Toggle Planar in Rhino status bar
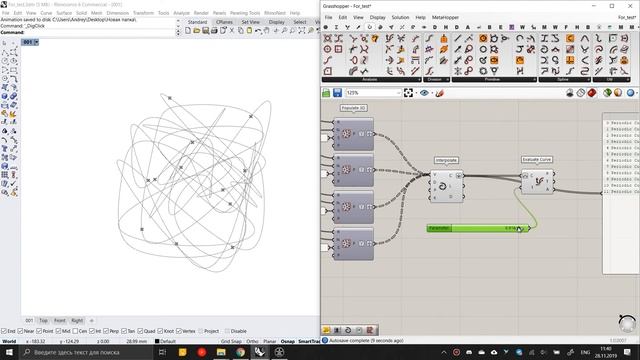This screenshot has height=360, width=640. point(270,341)
